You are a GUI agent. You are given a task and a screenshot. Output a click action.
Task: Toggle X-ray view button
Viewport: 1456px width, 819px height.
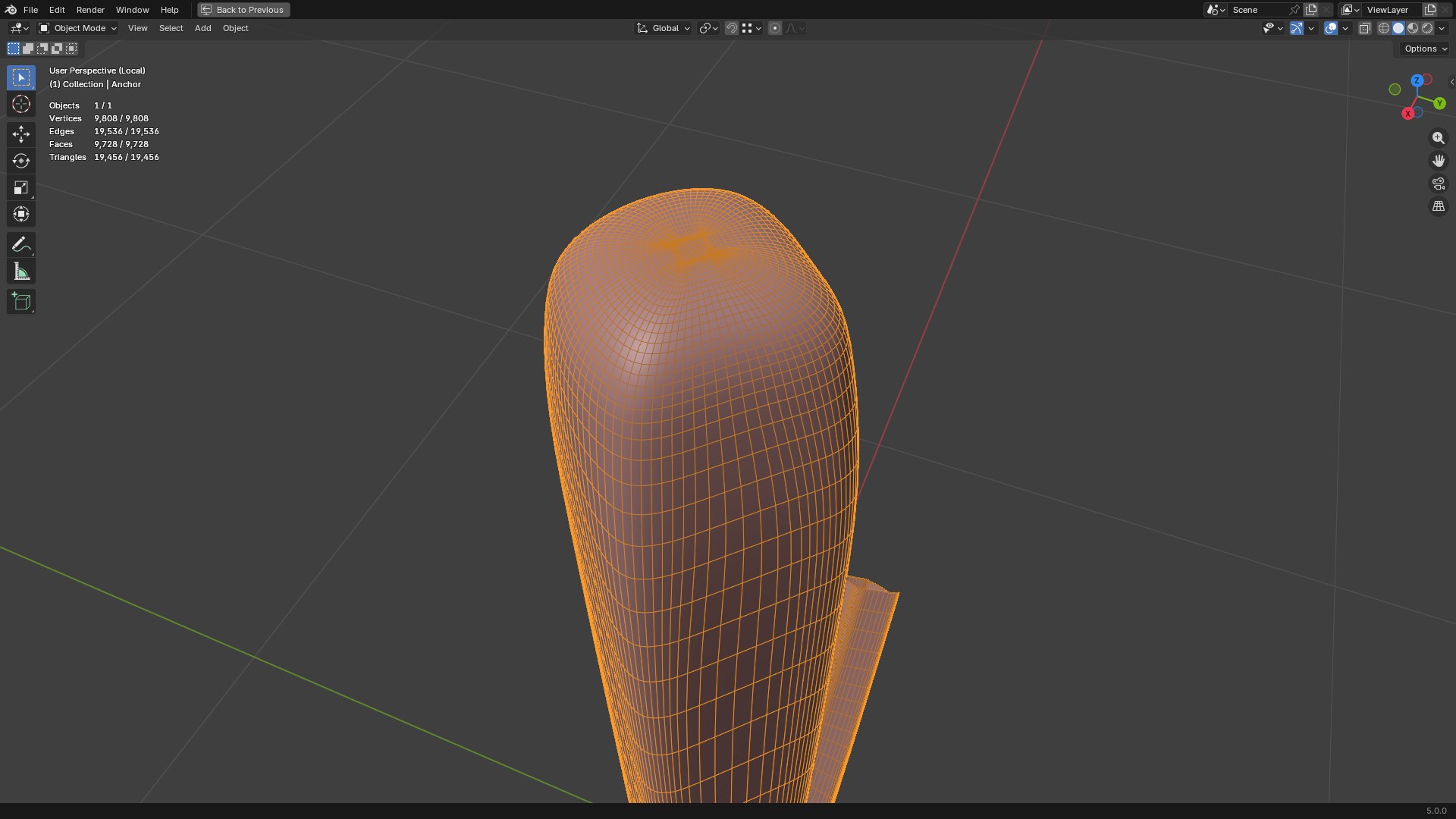click(1365, 28)
